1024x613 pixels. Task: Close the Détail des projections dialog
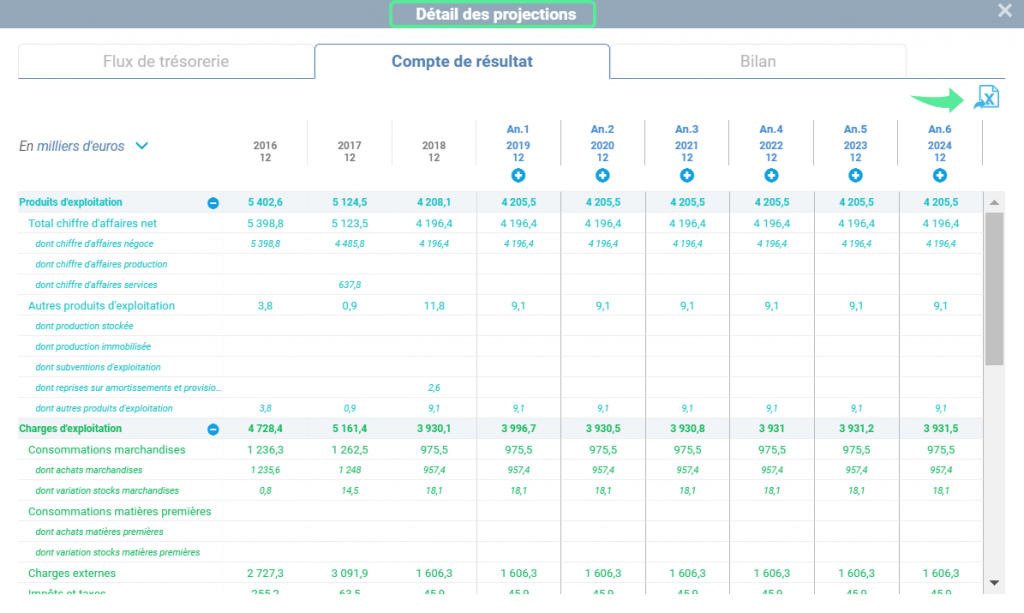pos(1005,10)
